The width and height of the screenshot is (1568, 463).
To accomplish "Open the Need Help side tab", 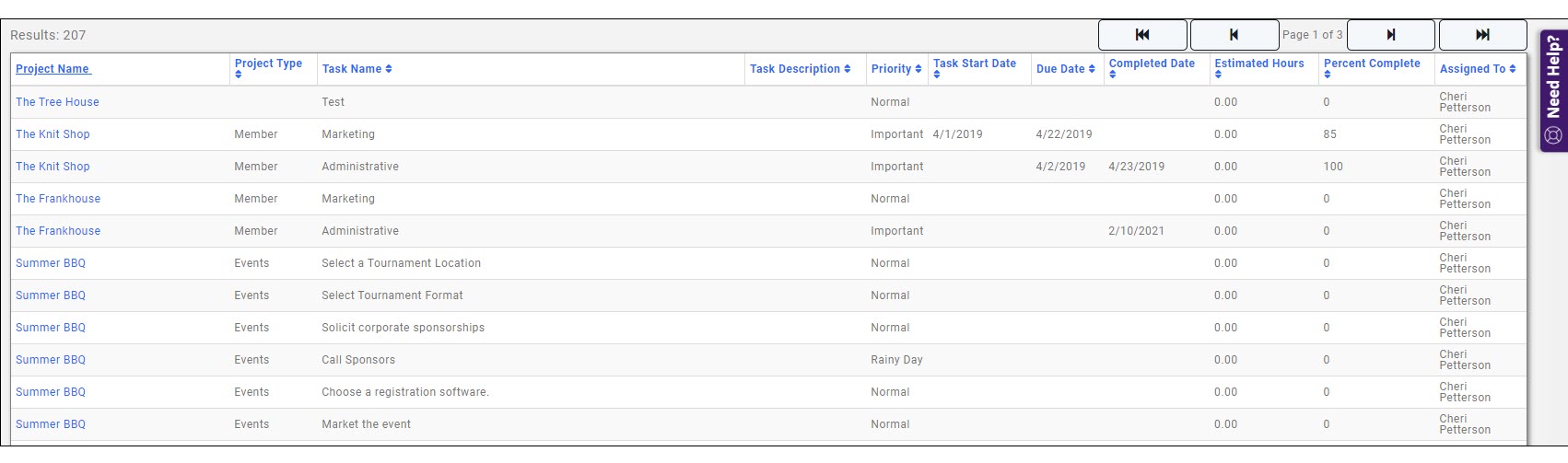I will click(1553, 90).
